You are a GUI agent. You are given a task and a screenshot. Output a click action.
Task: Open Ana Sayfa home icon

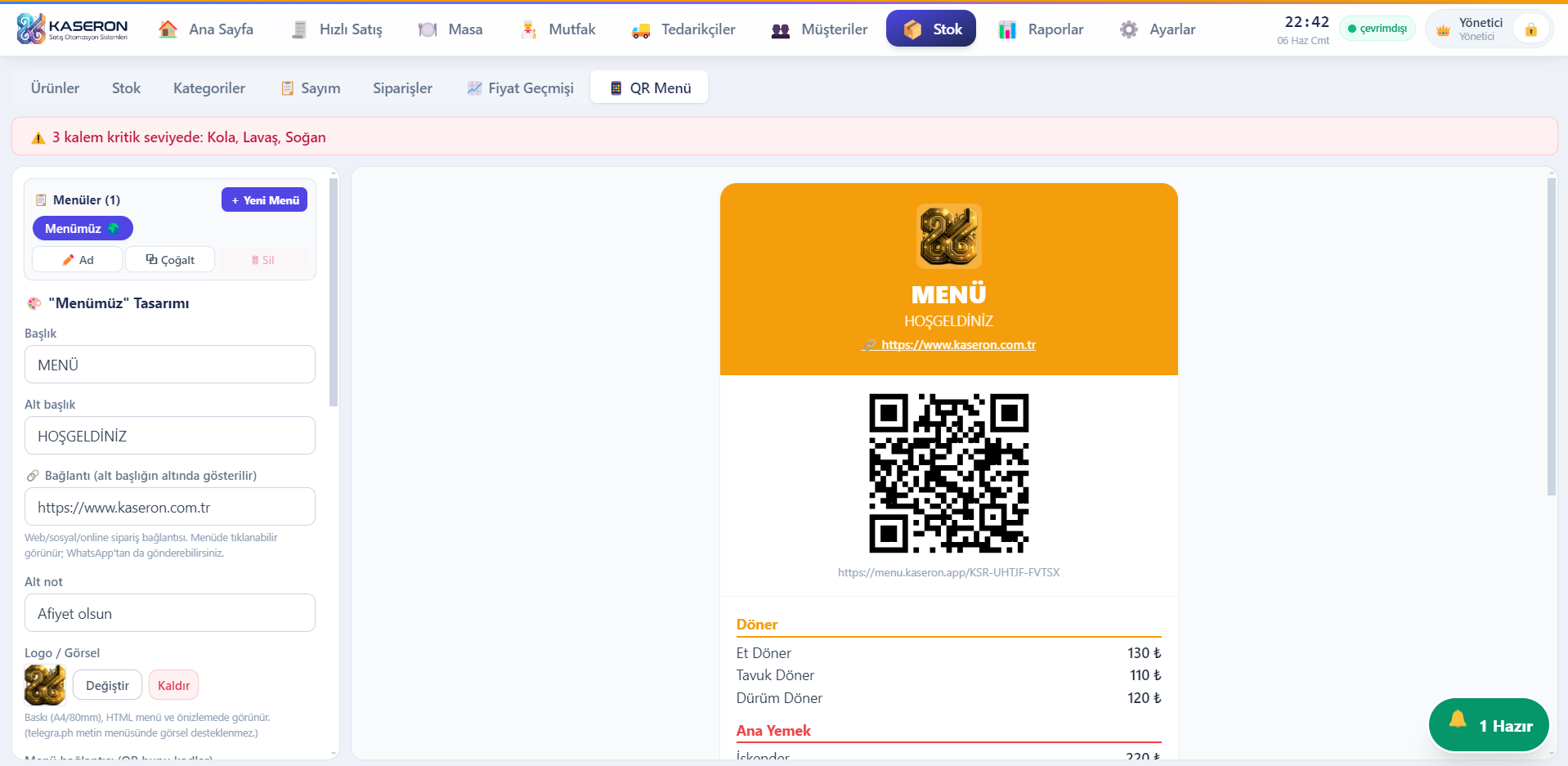(168, 29)
